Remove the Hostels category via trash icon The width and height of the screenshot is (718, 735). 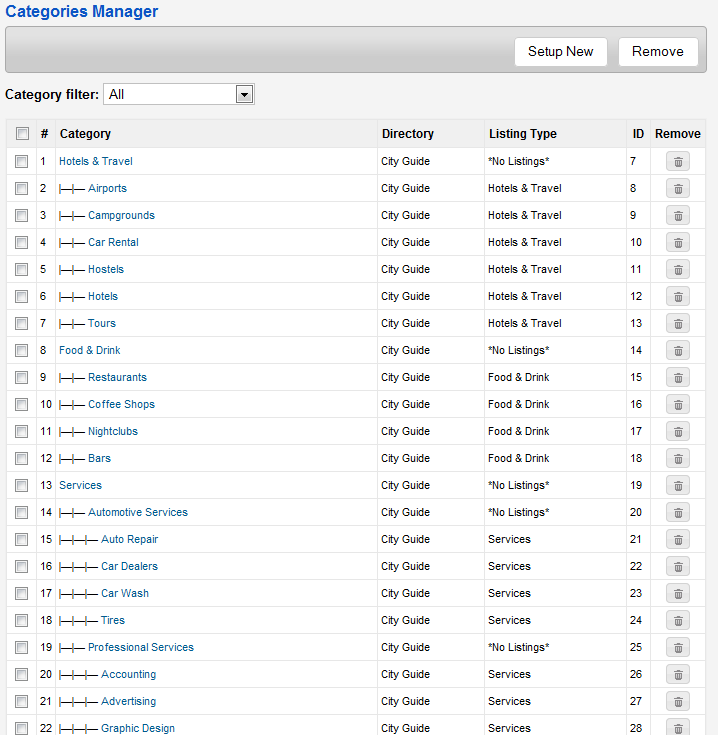click(677, 269)
